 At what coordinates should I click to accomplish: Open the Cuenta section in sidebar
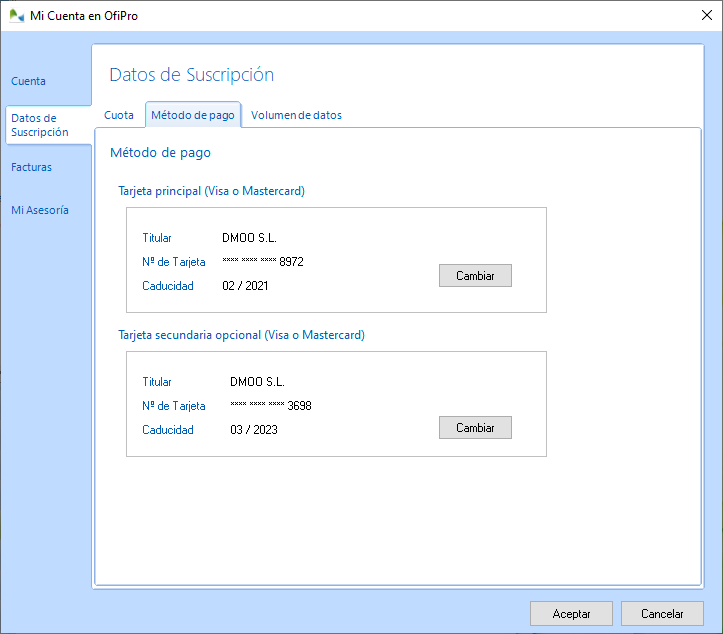click(x=28, y=81)
